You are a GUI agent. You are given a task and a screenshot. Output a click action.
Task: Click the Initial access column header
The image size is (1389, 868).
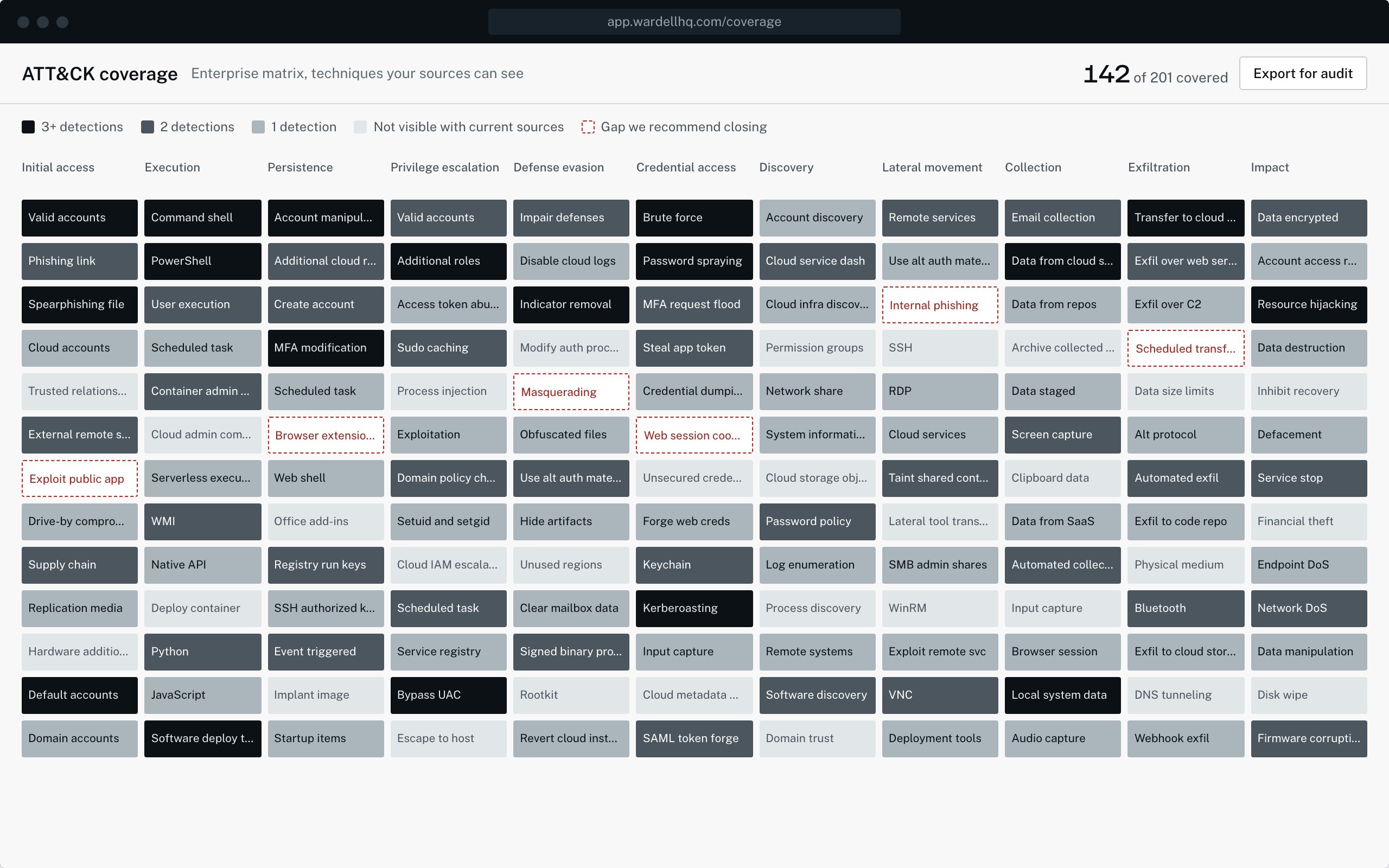click(x=58, y=167)
